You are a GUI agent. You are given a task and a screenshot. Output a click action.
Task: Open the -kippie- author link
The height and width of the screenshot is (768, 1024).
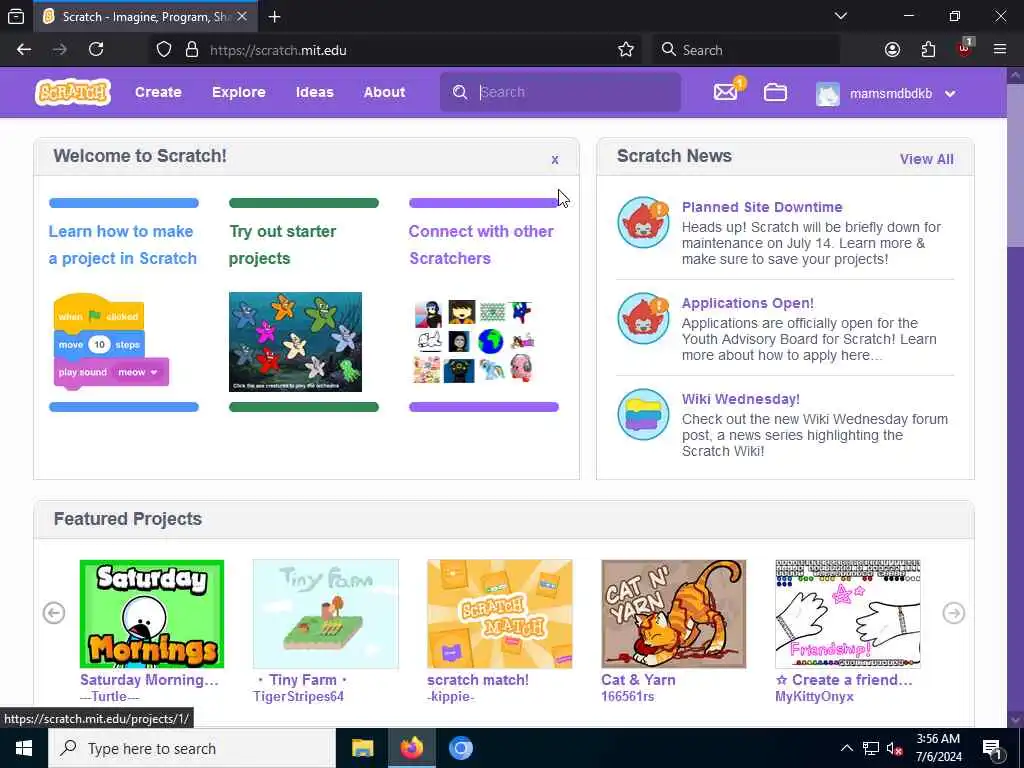point(451,696)
